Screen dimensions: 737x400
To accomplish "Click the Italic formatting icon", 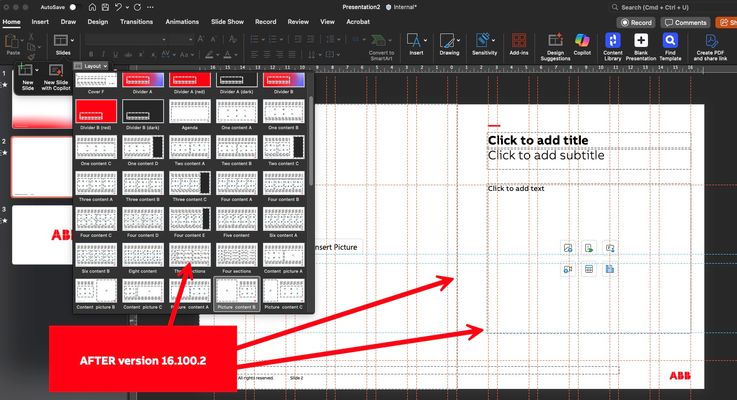I will click(x=103, y=55).
